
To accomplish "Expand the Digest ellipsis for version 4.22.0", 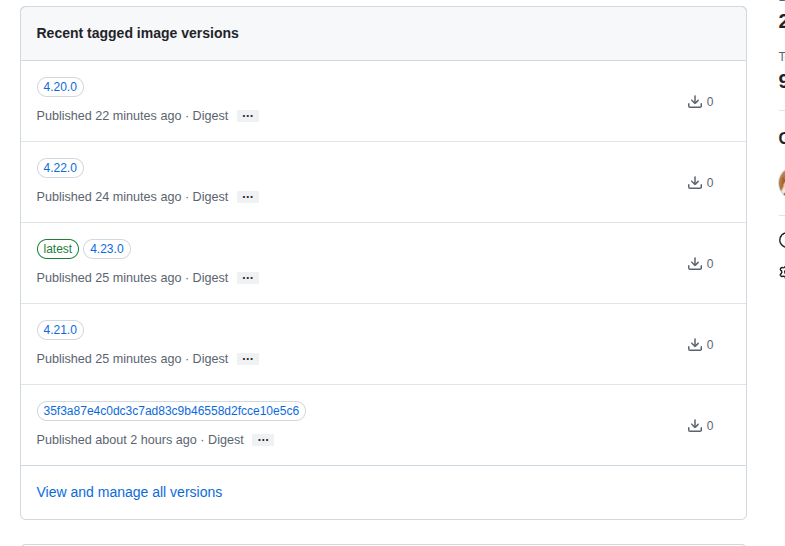I will [248, 197].
